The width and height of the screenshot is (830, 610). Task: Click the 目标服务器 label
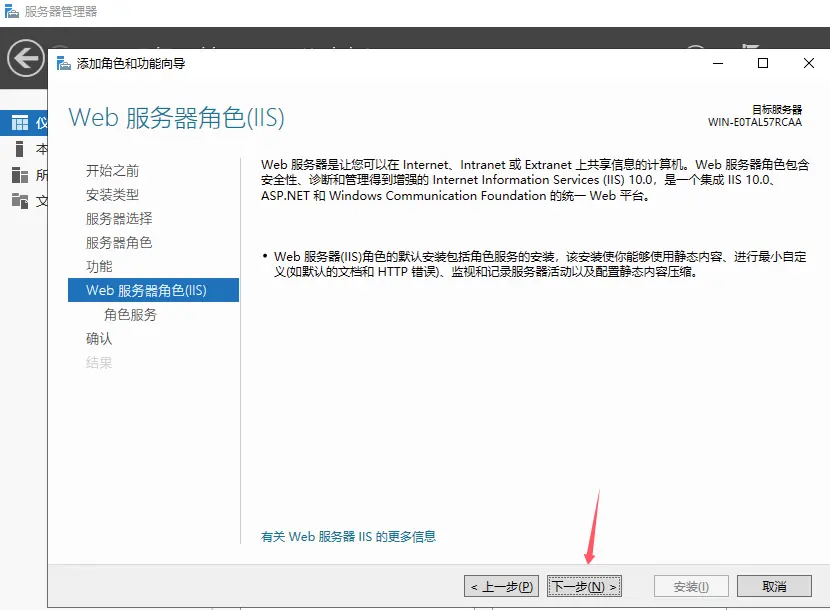click(x=777, y=110)
